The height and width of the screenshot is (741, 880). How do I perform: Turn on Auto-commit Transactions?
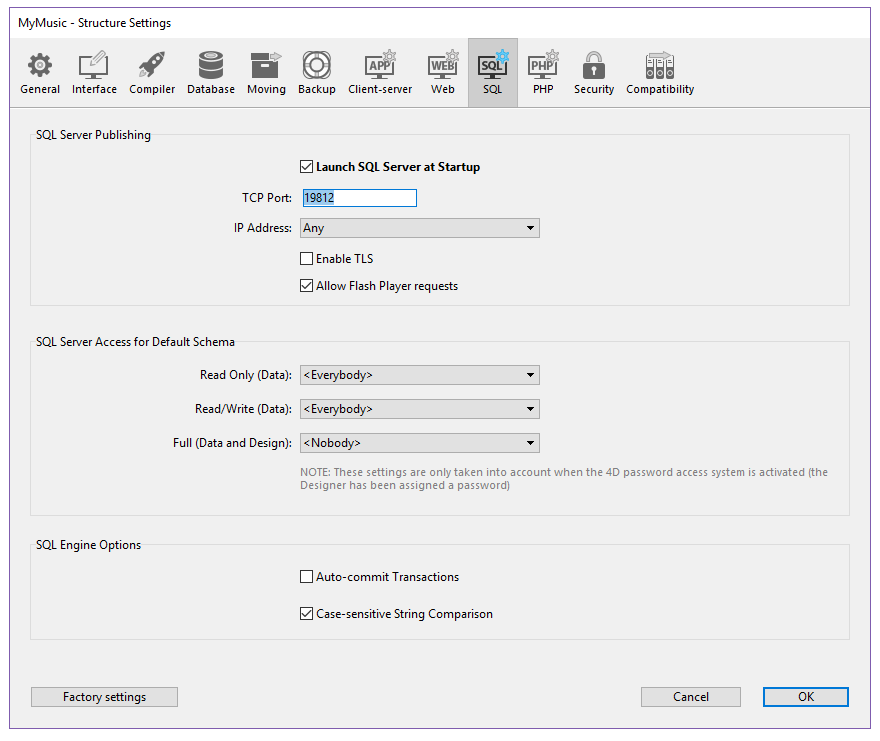(307, 577)
